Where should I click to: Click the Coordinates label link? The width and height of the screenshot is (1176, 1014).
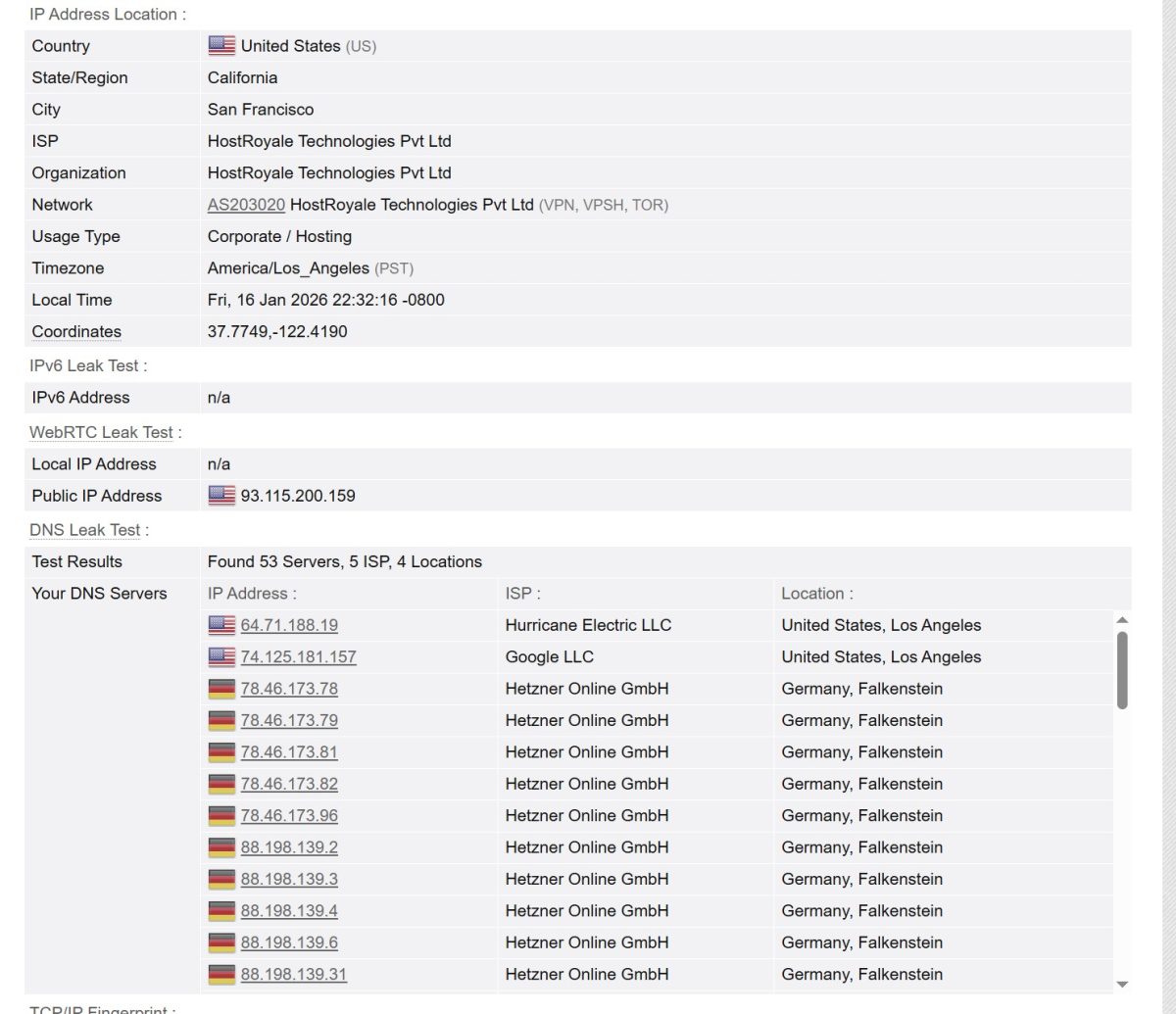coord(76,332)
